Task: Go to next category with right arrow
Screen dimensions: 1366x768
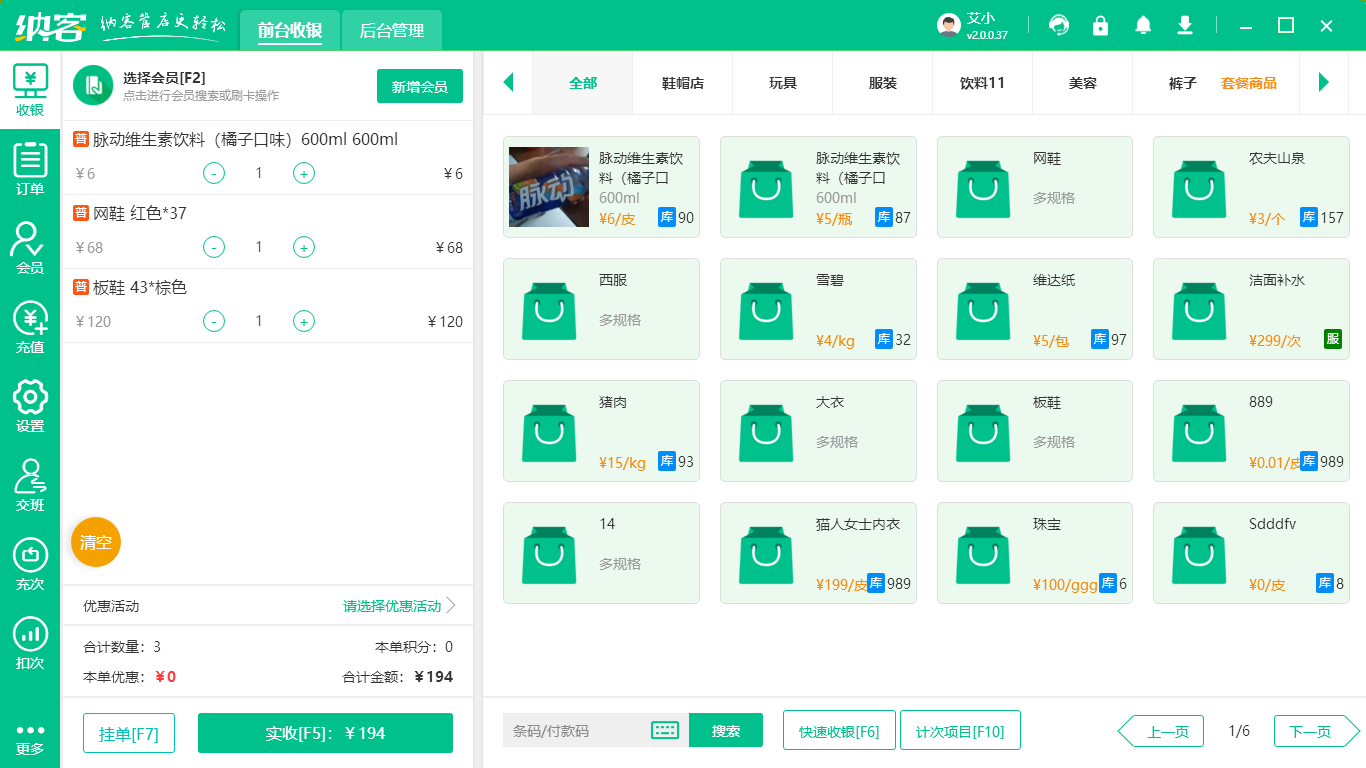Action: (x=1324, y=82)
